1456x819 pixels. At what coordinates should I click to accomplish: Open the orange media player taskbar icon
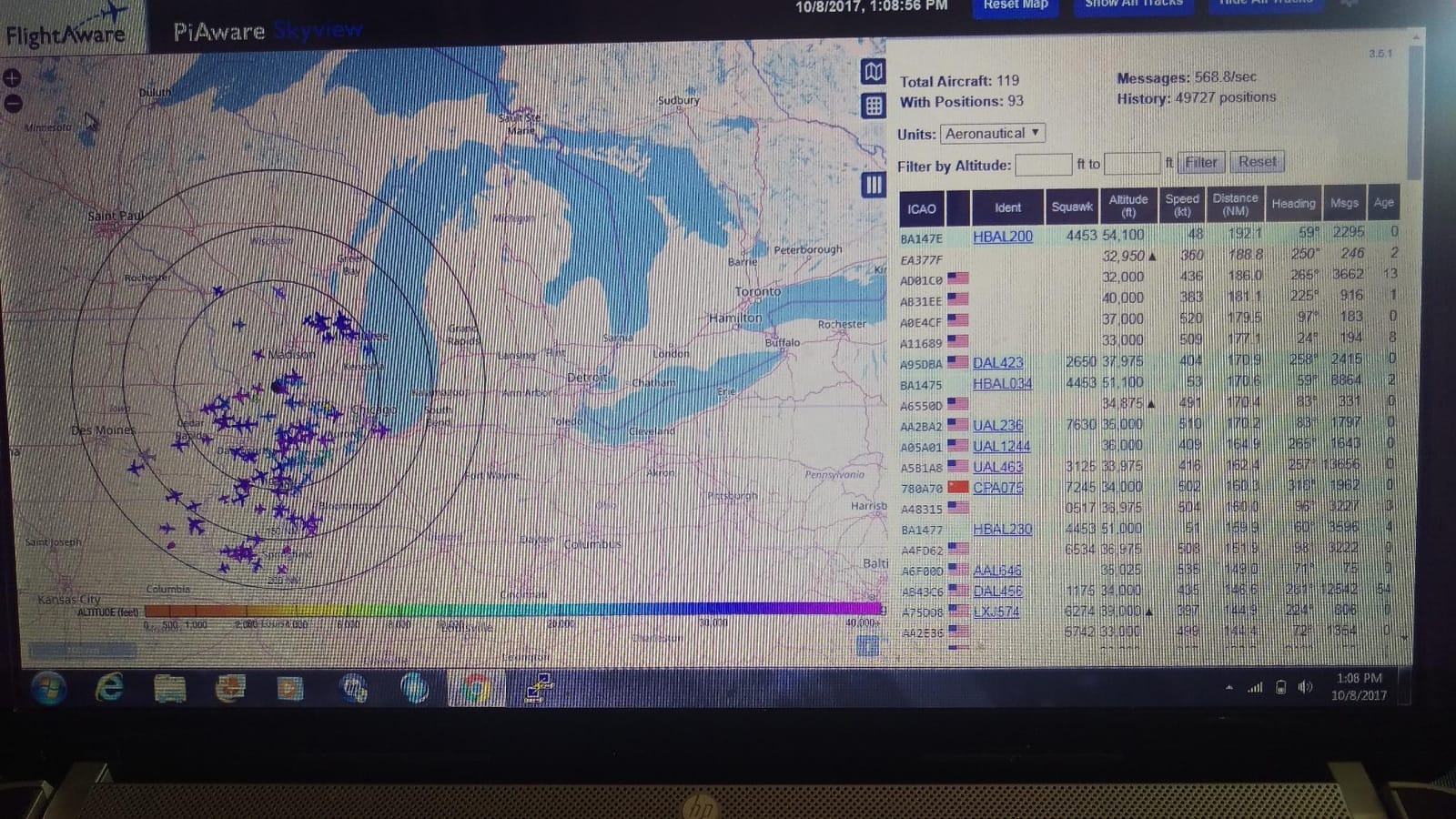(290, 689)
